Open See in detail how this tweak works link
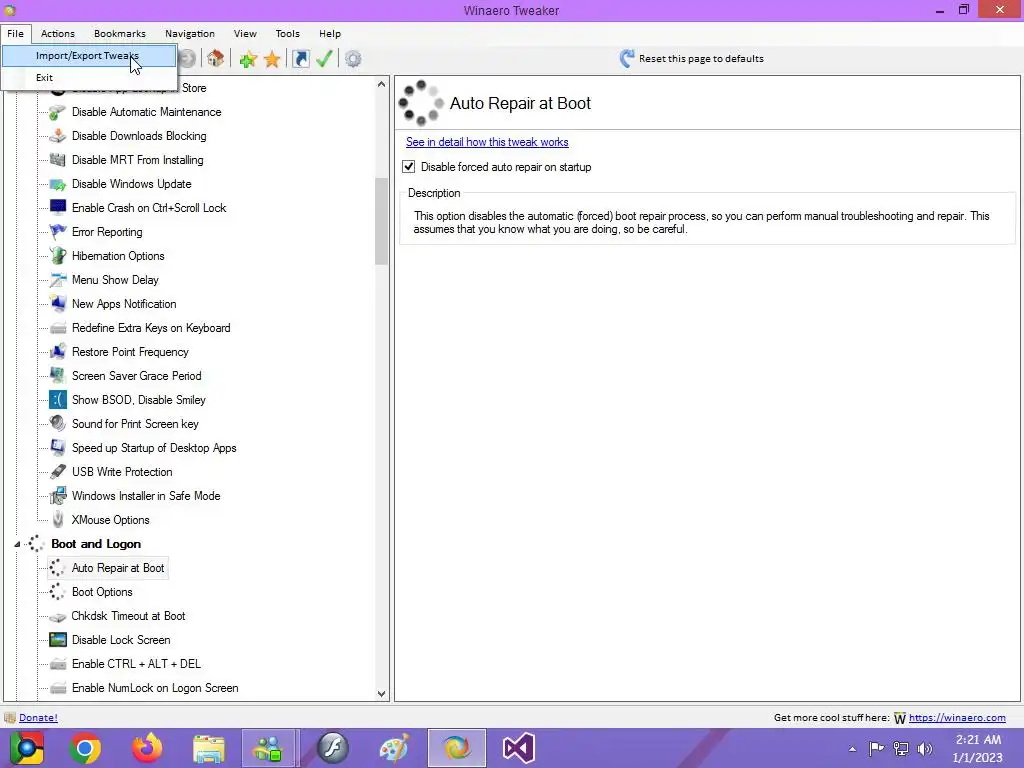 (x=487, y=142)
